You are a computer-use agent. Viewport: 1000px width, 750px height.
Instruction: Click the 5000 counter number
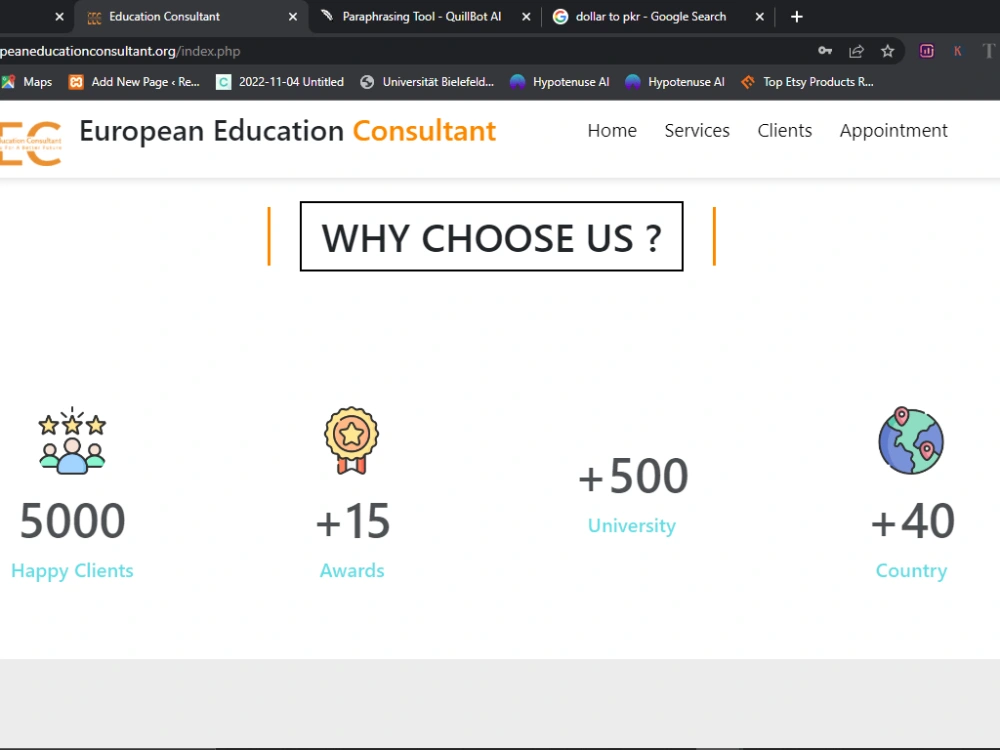pyautogui.click(x=72, y=520)
